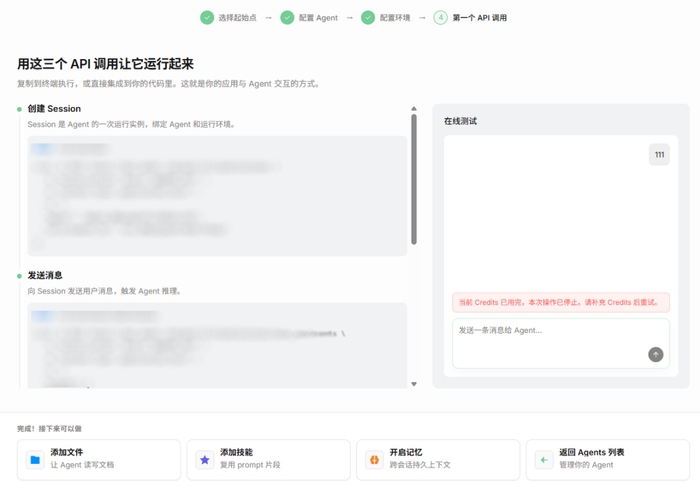Click the green check for 配置环境 step
The width and height of the screenshot is (700, 488).
368,18
